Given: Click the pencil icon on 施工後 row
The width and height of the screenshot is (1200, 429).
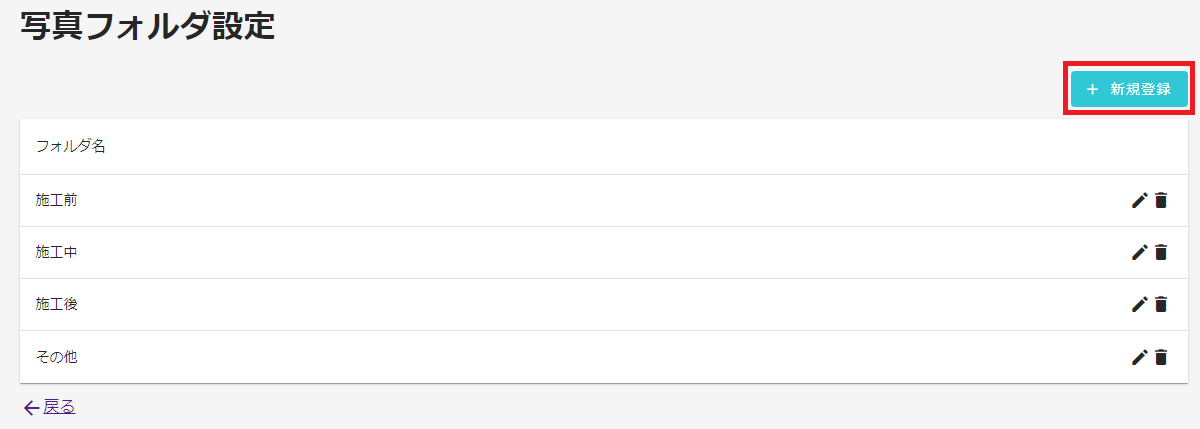Looking at the screenshot, I should pos(1139,304).
